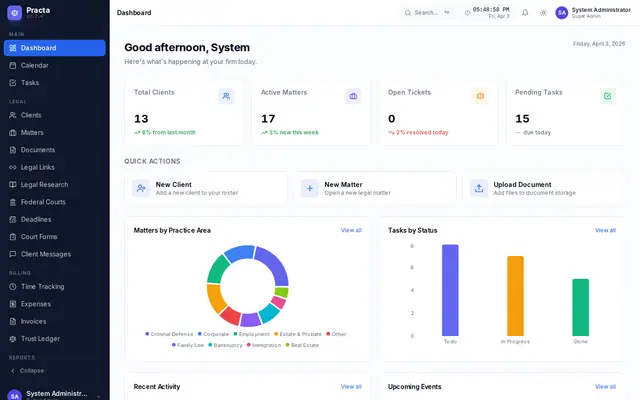This screenshot has height=400, width=640.
Task: Click the Active Matters briefcase icon
Action: coord(353,96)
